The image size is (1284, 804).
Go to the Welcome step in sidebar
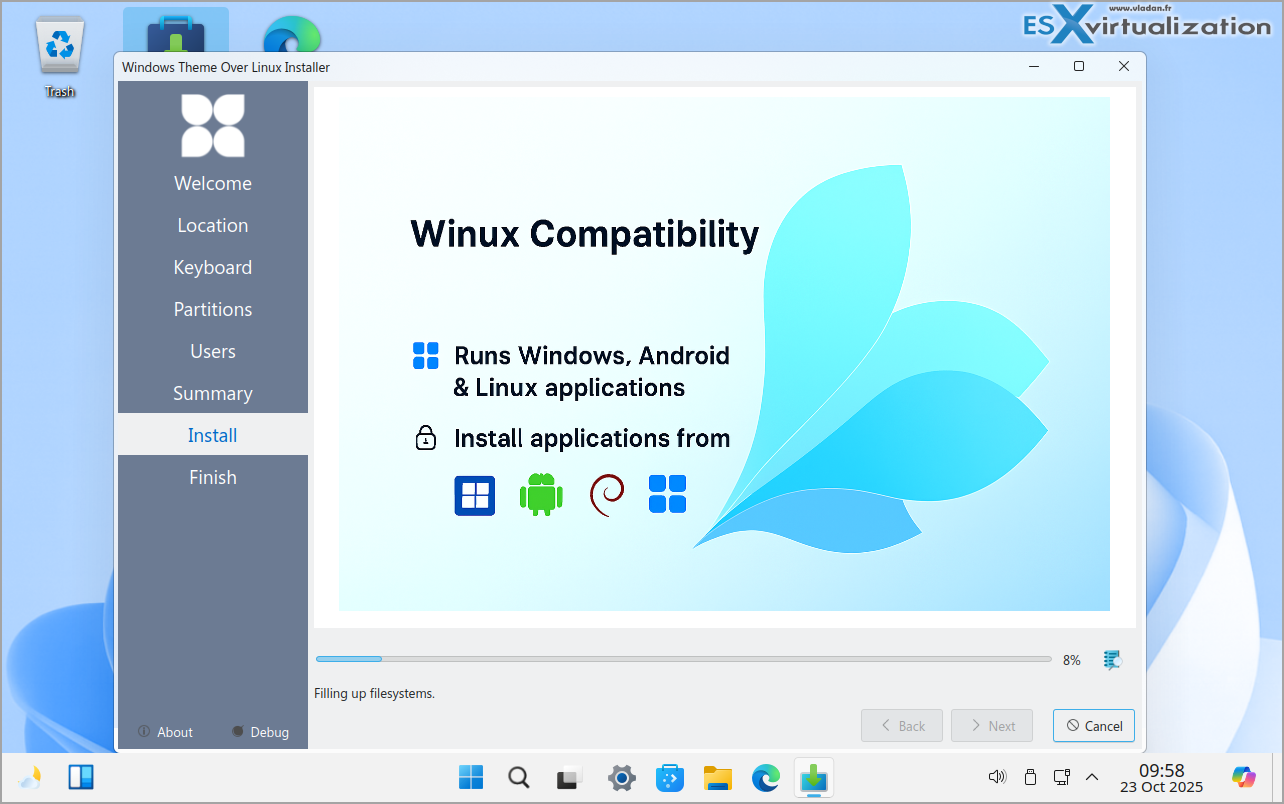click(213, 183)
